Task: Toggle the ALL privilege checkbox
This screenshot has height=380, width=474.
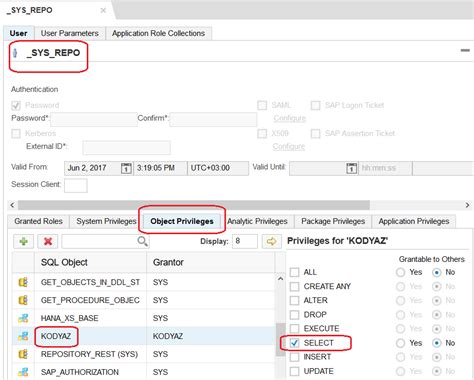Action: point(294,272)
